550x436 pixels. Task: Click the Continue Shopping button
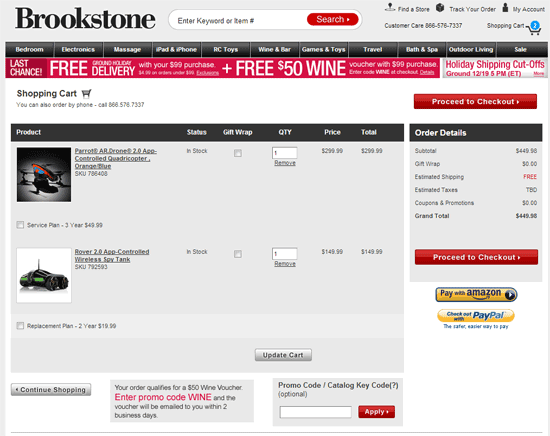coord(51,390)
